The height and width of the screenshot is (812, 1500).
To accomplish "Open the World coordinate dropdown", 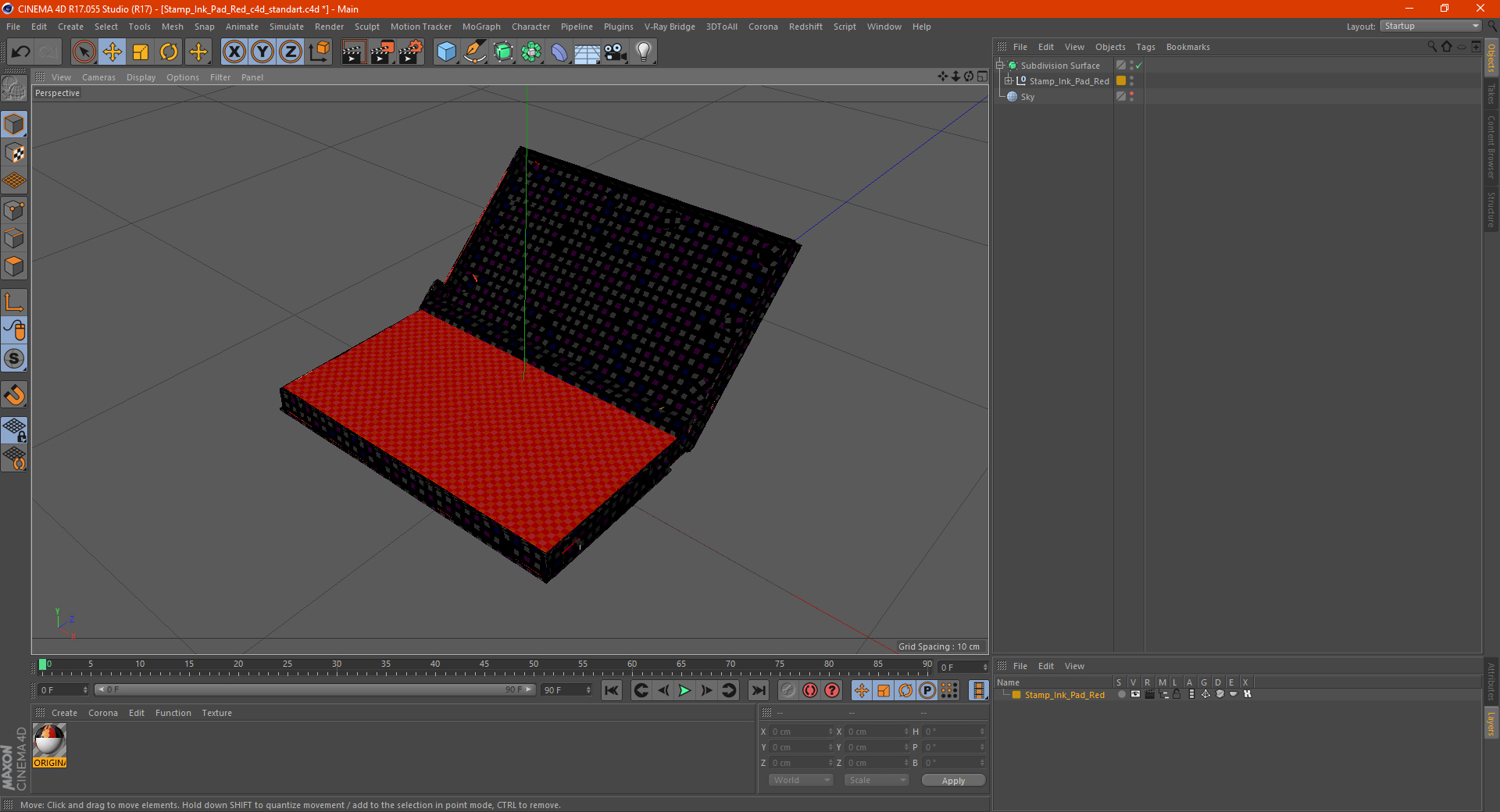I will [801, 780].
